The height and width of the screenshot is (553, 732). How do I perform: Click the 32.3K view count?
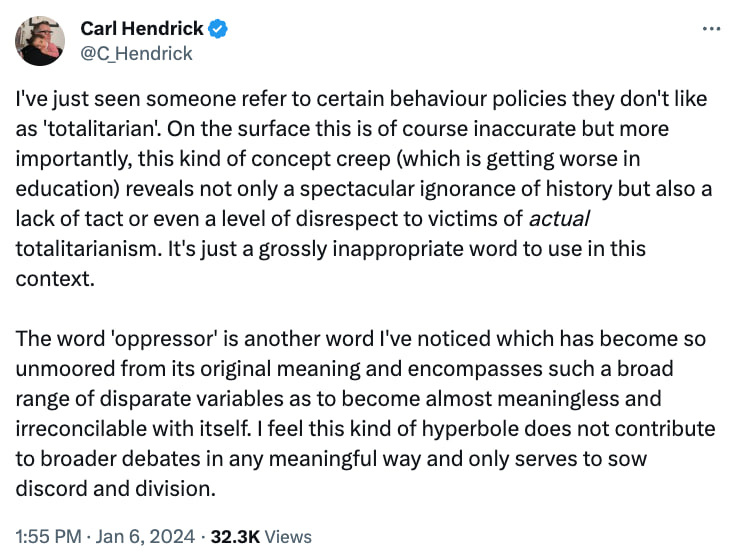click(235, 537)
